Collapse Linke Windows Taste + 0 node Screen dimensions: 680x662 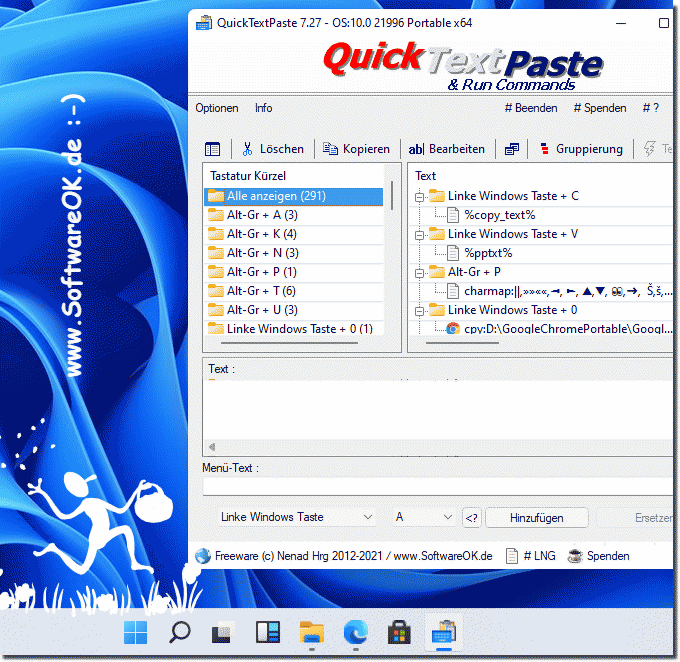419,311
